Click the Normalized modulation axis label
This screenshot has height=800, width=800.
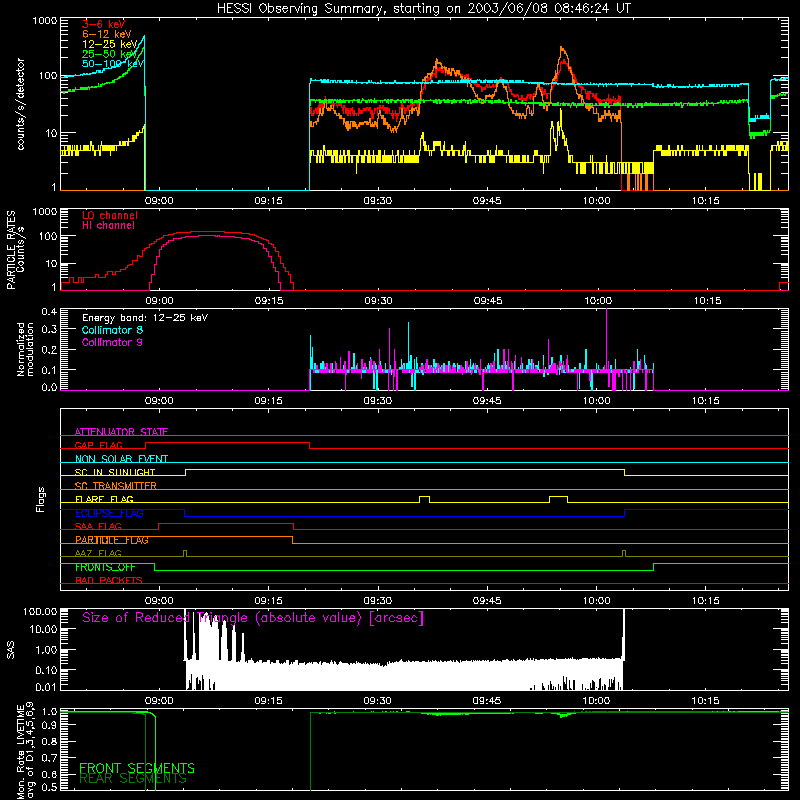[25, 349]
